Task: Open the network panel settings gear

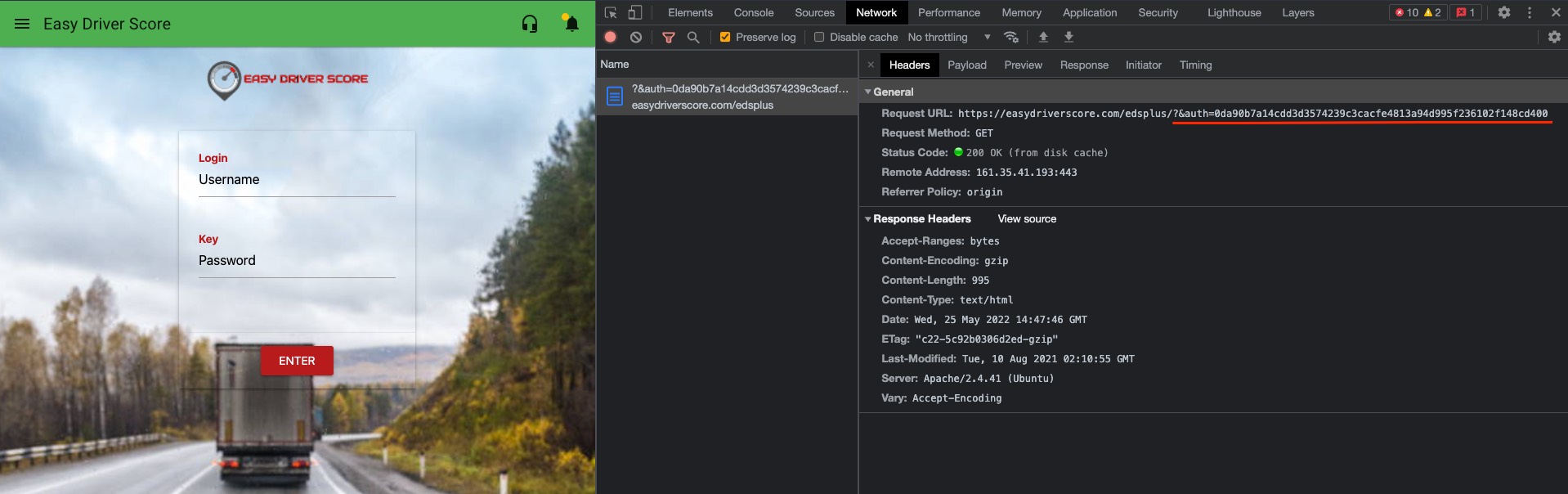Action: 1554,37
